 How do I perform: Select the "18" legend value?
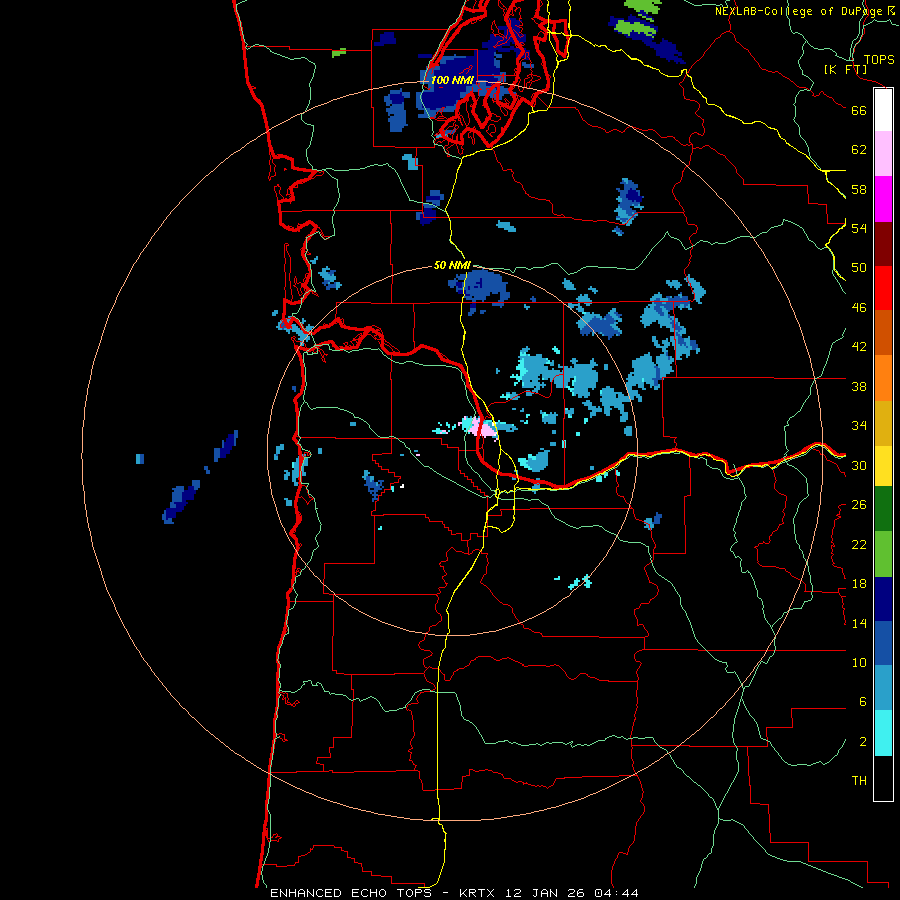(859, 584)
